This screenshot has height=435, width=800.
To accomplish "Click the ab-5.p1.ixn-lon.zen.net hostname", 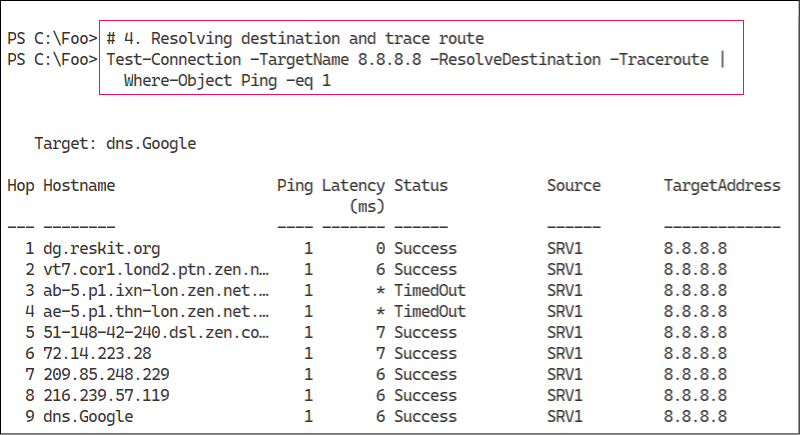I will pos(156,291).
